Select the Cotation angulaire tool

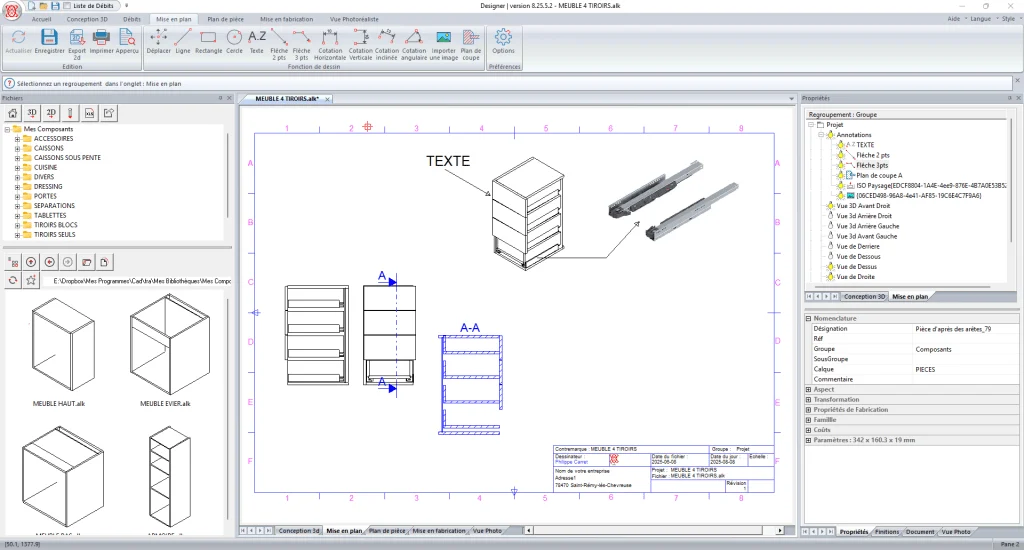(x=413, y=44)
